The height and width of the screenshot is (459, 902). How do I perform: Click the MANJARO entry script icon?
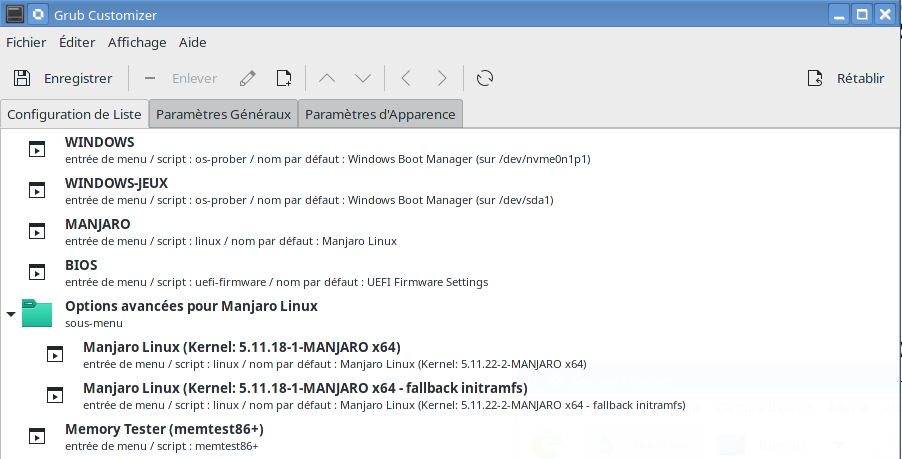coord(37,231)
